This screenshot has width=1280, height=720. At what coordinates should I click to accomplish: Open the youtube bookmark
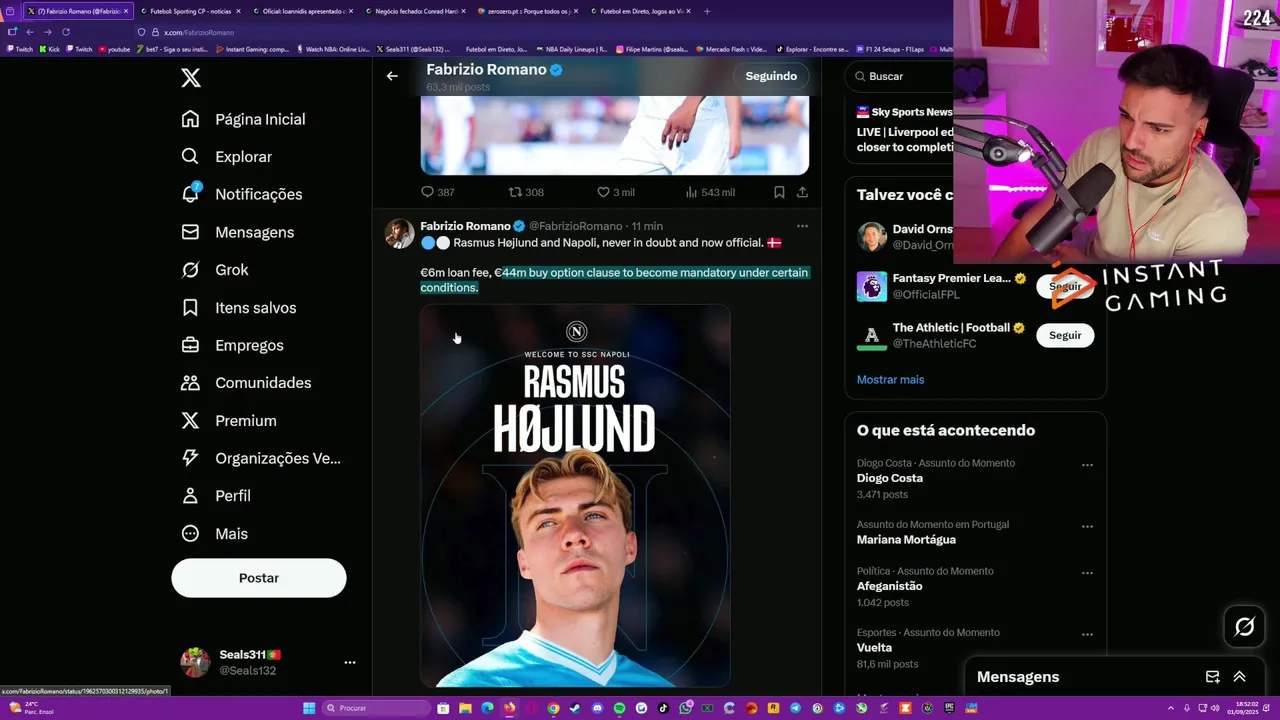[114, 49]
